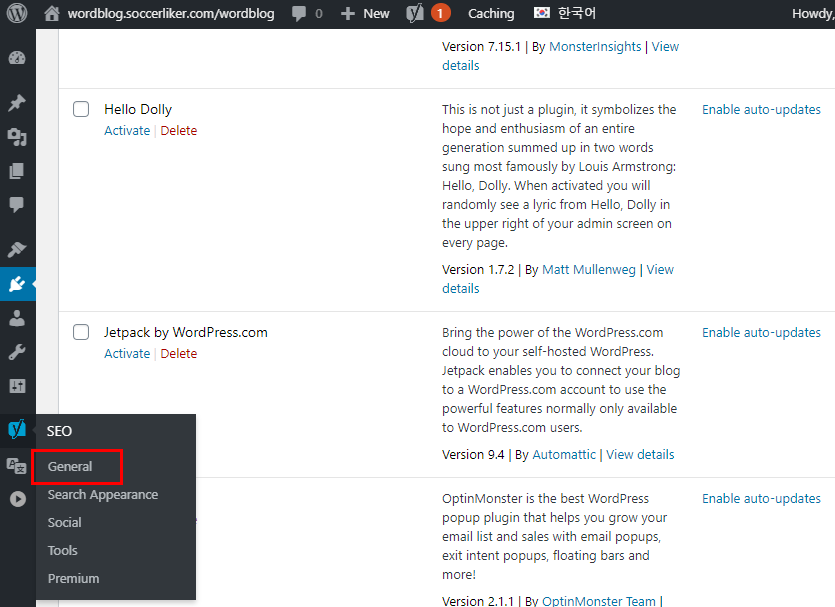The height and width of the screenshot is (607, 835).
Task: Click New in admin bar
Action: coord(376,14)
